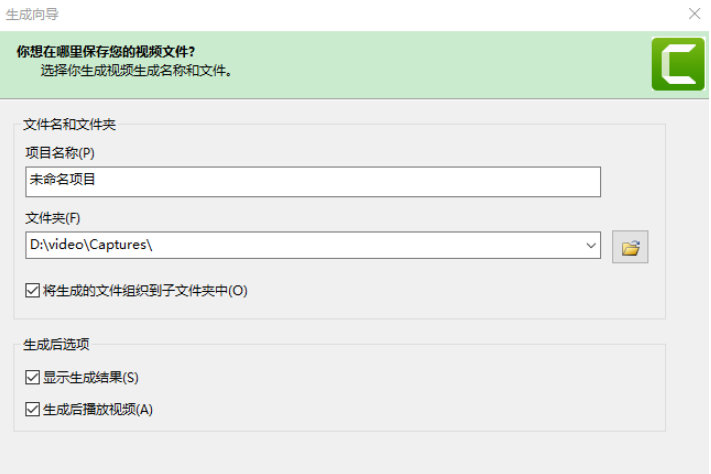Image resolution: width=711 pixels, height=474 pixels.
Task: Click the 未命名项目 text in the name field
Action: 63,181
